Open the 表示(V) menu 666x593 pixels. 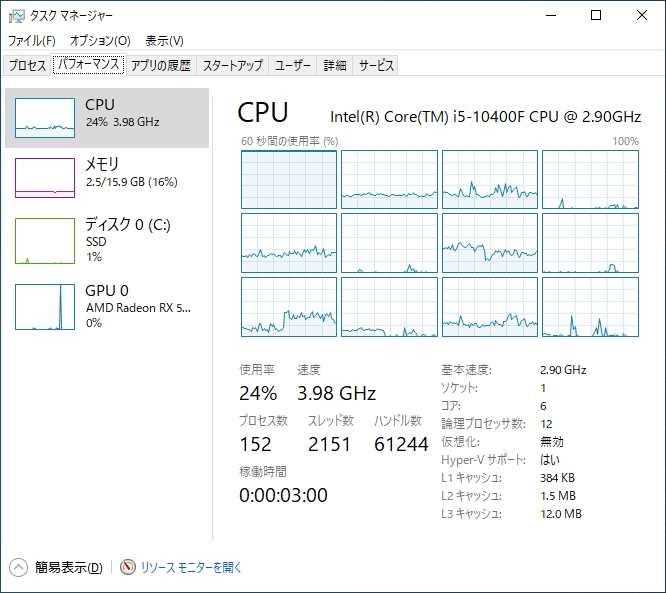(164, 41)
